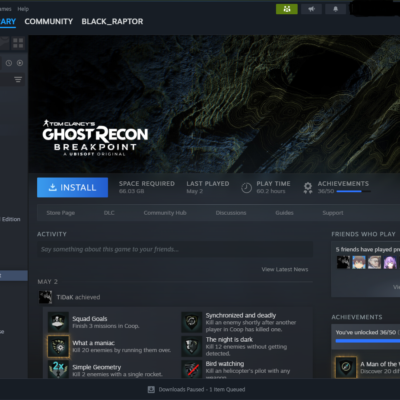Open the notifications bell icon
Screen dimensions: 400x400
tap(335, 9)
